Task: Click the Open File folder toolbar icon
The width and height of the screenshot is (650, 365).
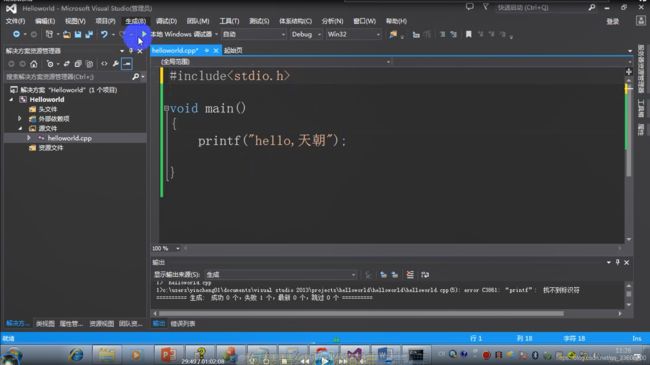Action: click(x=66, y=34)
